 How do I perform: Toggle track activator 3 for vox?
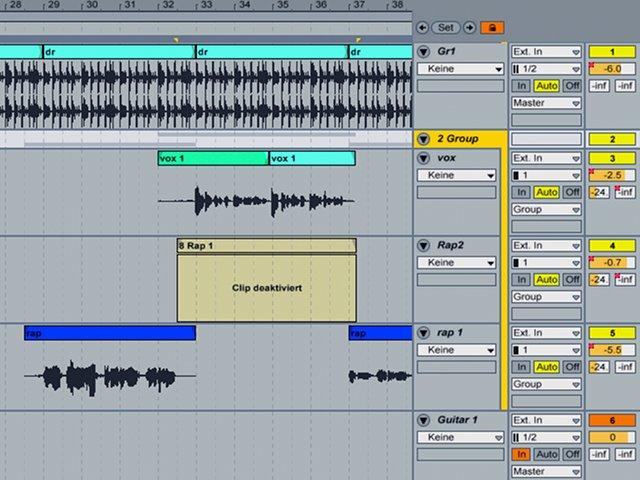pyautogui.click(x=612, y=158)
